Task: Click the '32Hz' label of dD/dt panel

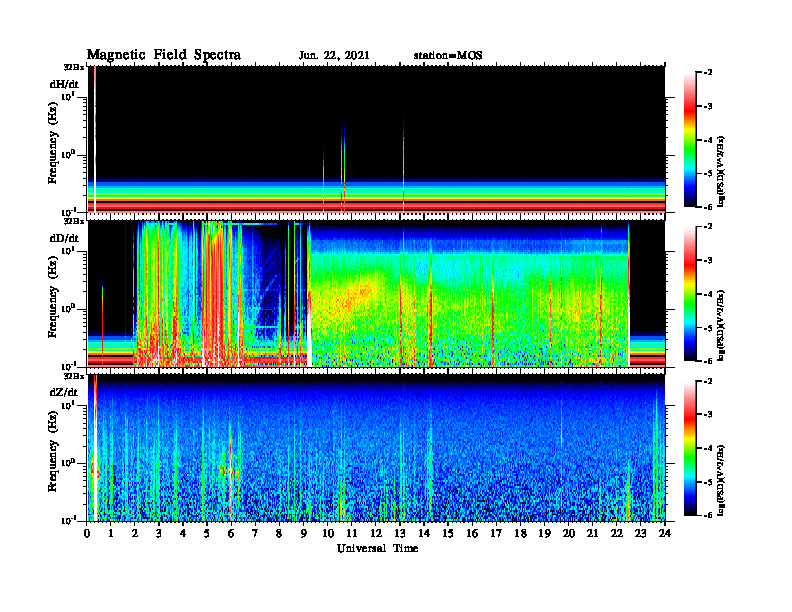Action: 74,221
